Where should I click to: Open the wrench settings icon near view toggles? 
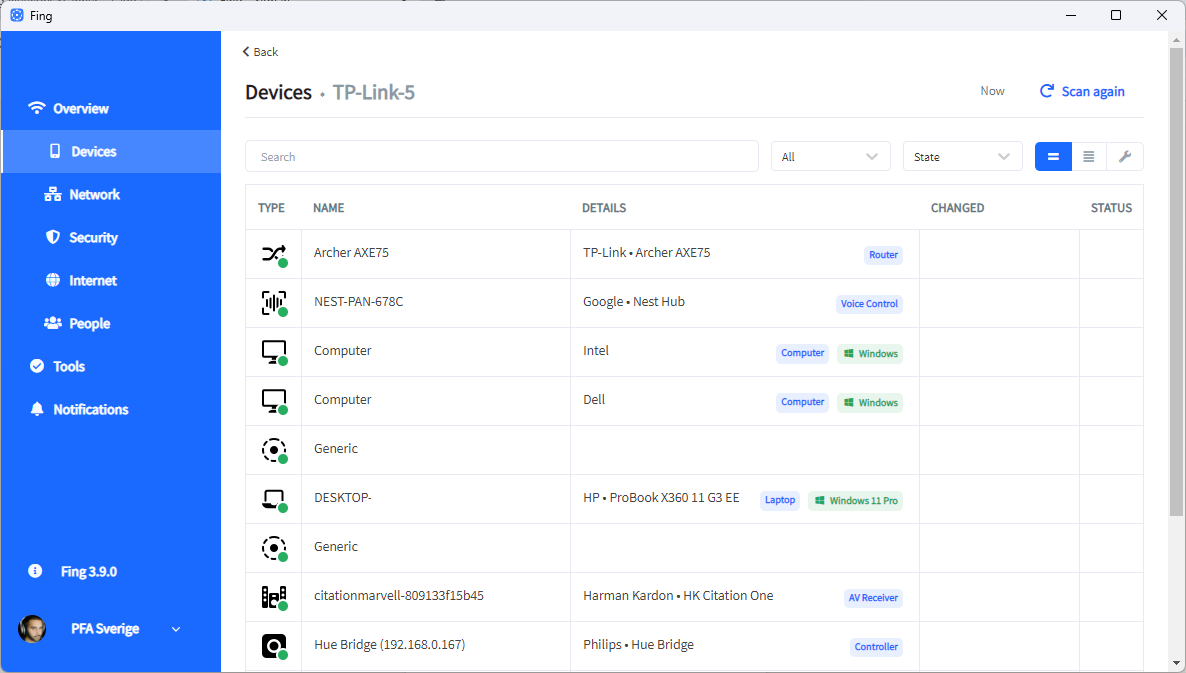tap(1125, 156)
